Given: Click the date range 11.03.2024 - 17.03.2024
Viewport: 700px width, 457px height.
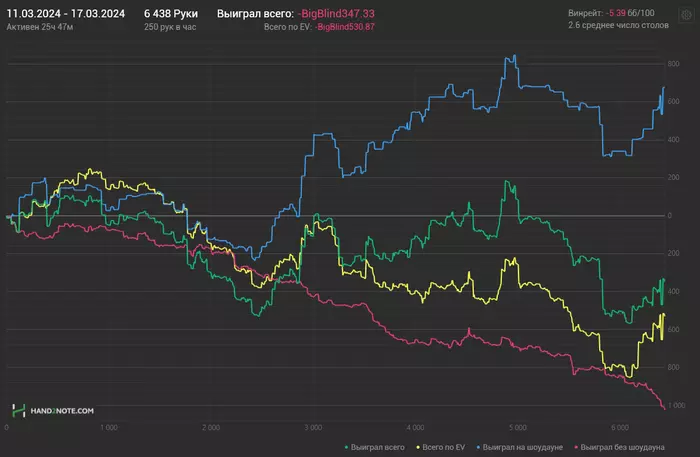Looking at the screenshot, I should 65,13.
